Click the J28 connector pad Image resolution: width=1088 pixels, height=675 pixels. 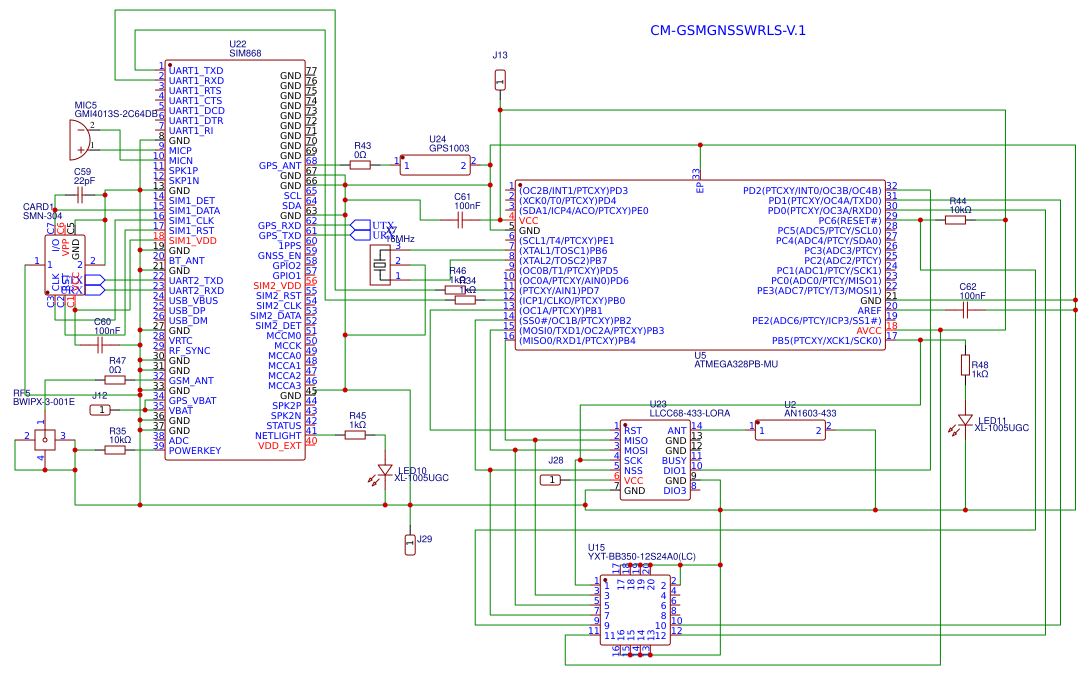[x=550, y=479]
